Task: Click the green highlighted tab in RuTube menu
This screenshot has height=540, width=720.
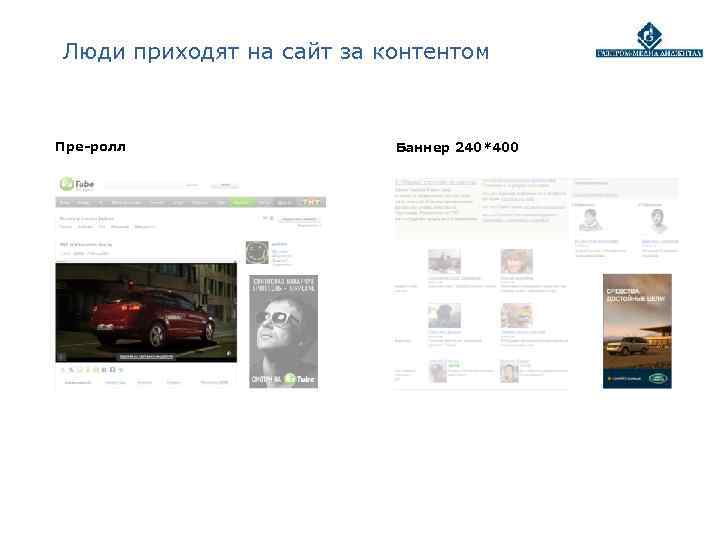Action: (242, 202)
